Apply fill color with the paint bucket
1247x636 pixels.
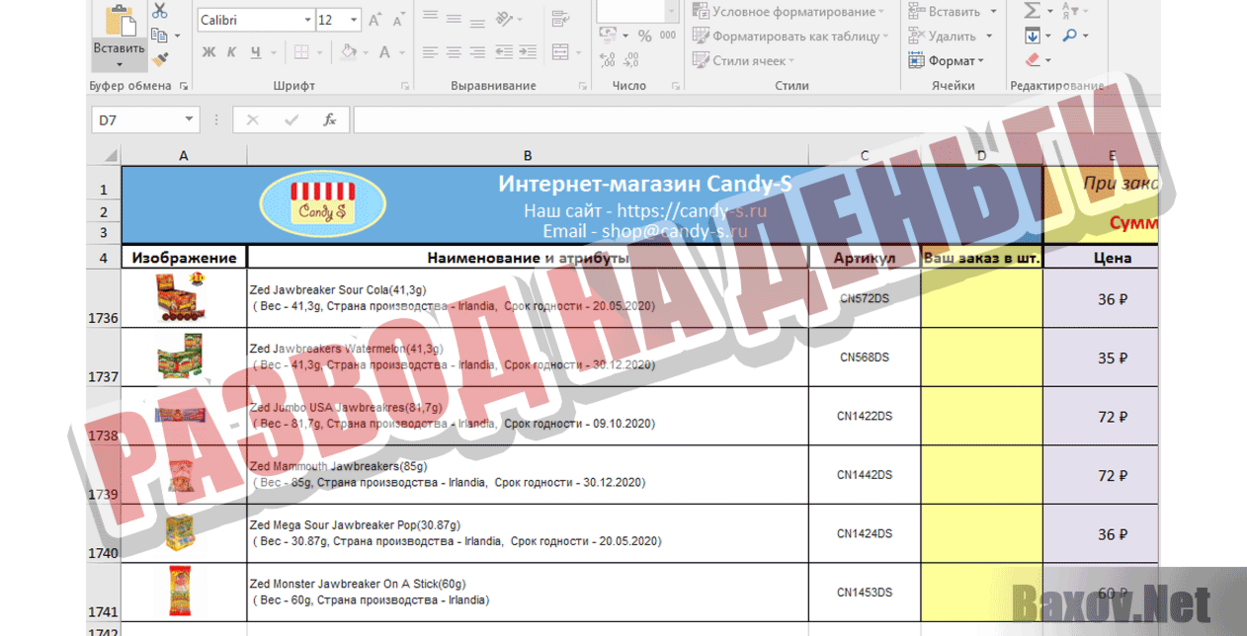click(x=348, y=52)
